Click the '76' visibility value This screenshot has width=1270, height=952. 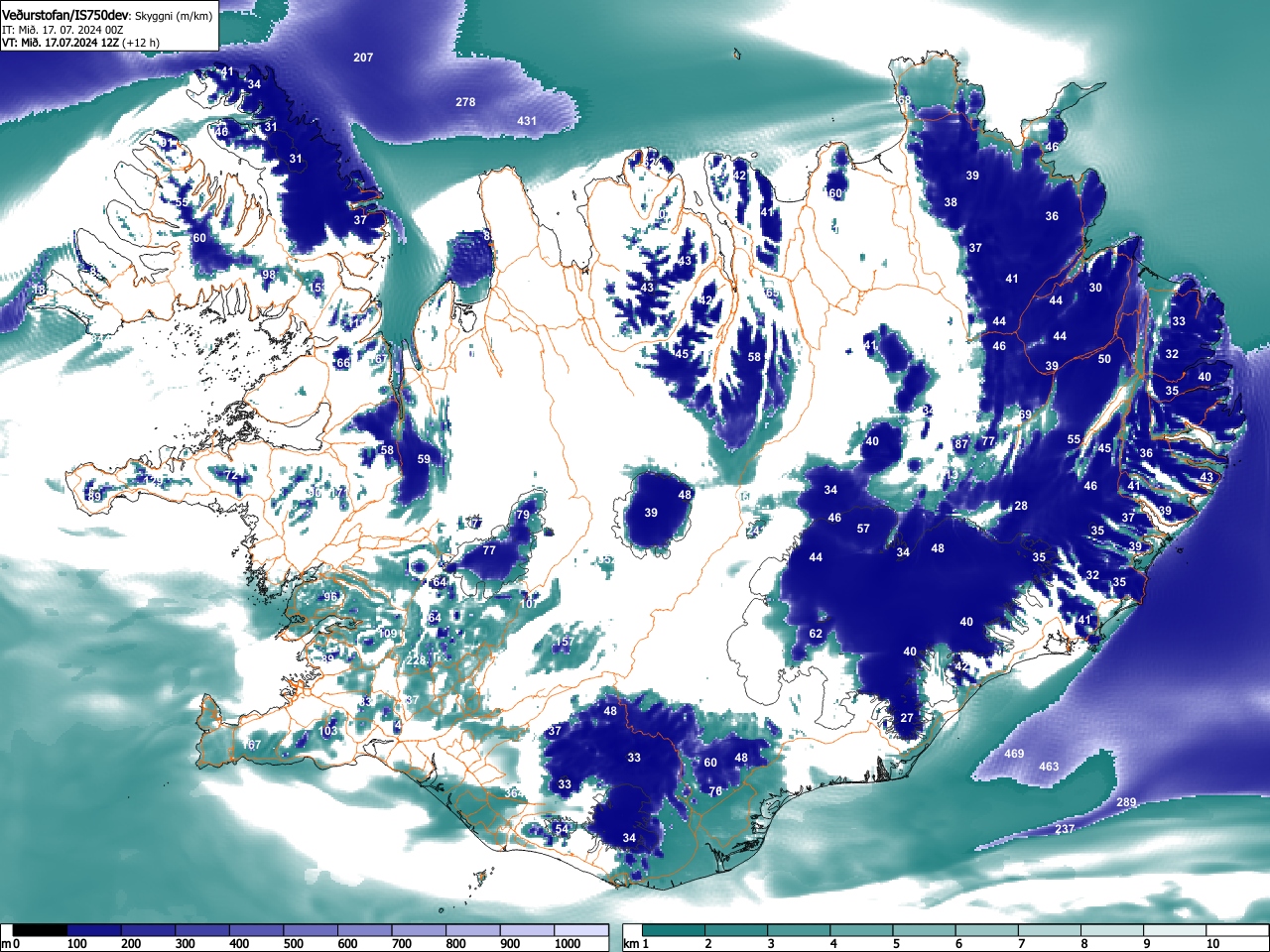tap(715, 791)
